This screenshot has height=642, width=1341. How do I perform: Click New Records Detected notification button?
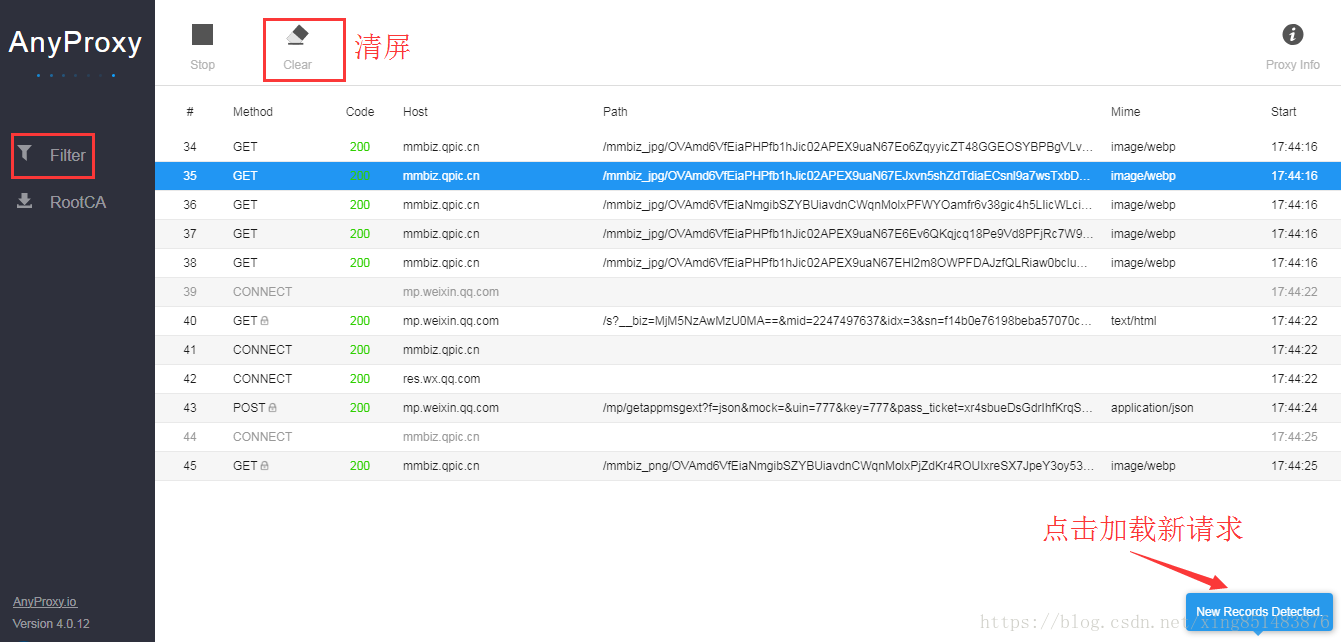click(1259, 611)
